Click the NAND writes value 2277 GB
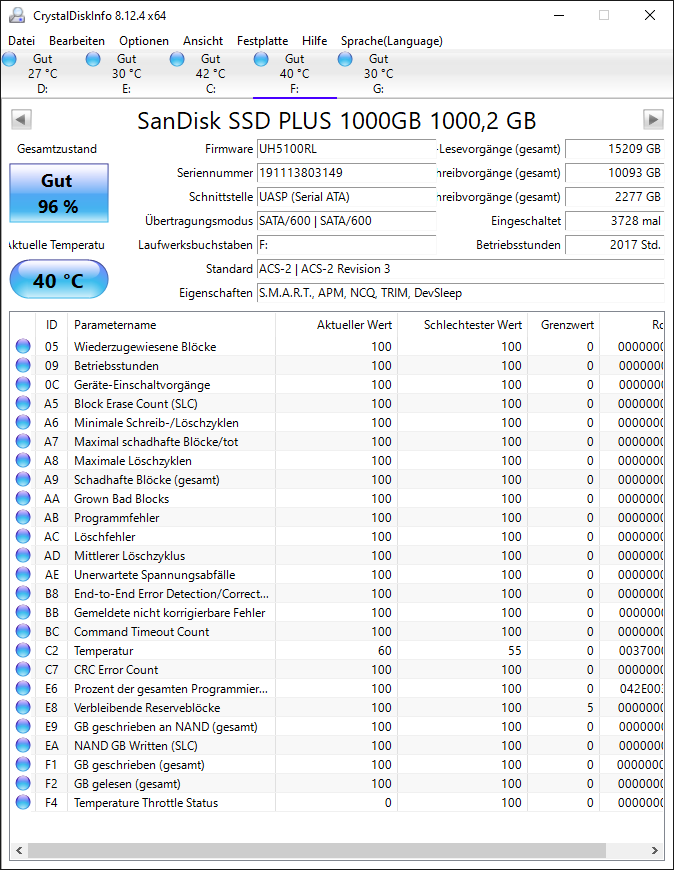Image resolution: width=674 pixels, height=870 pixels. point(615,197)
